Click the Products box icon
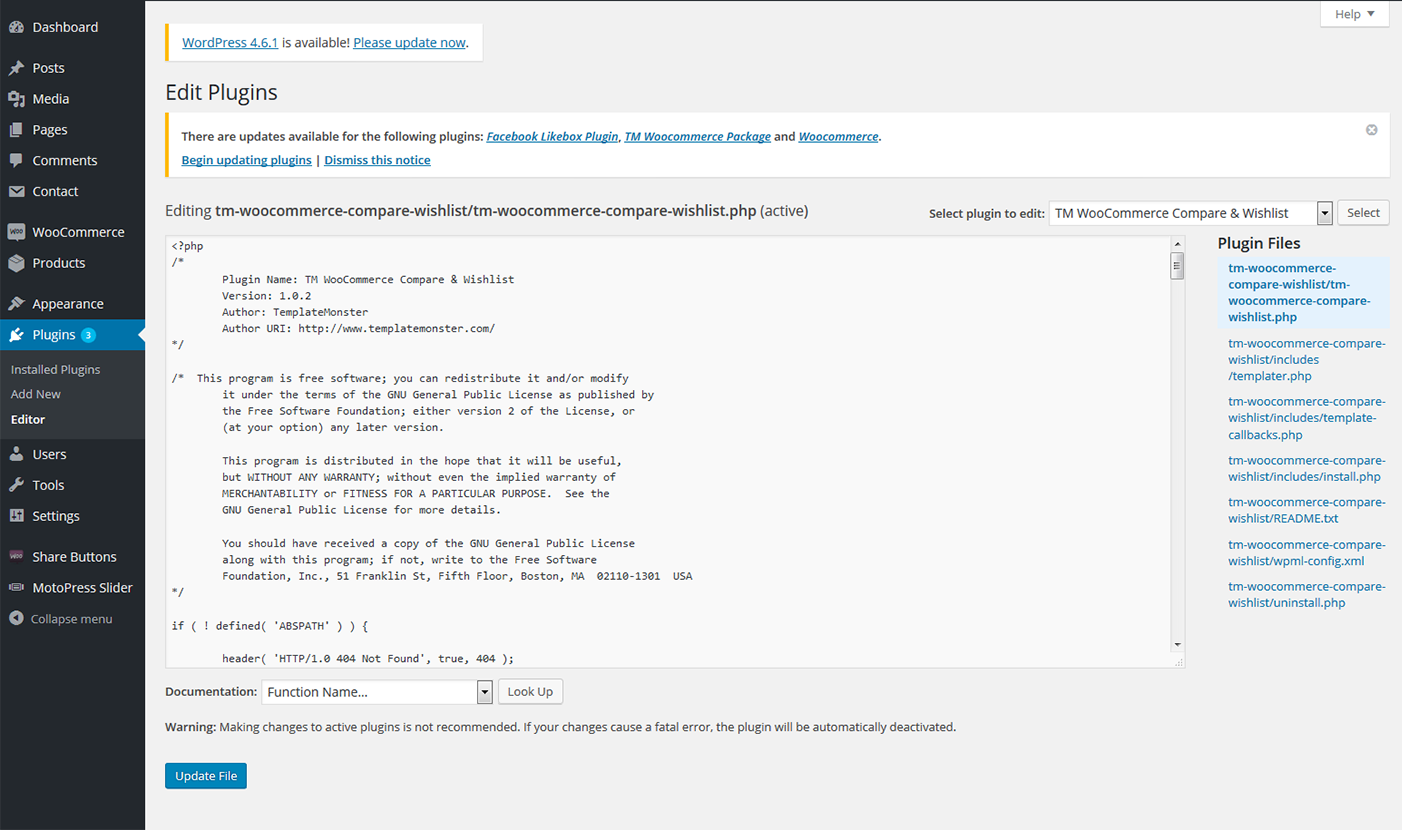This screenshot has height=830, width=1402. pos(16,263)
